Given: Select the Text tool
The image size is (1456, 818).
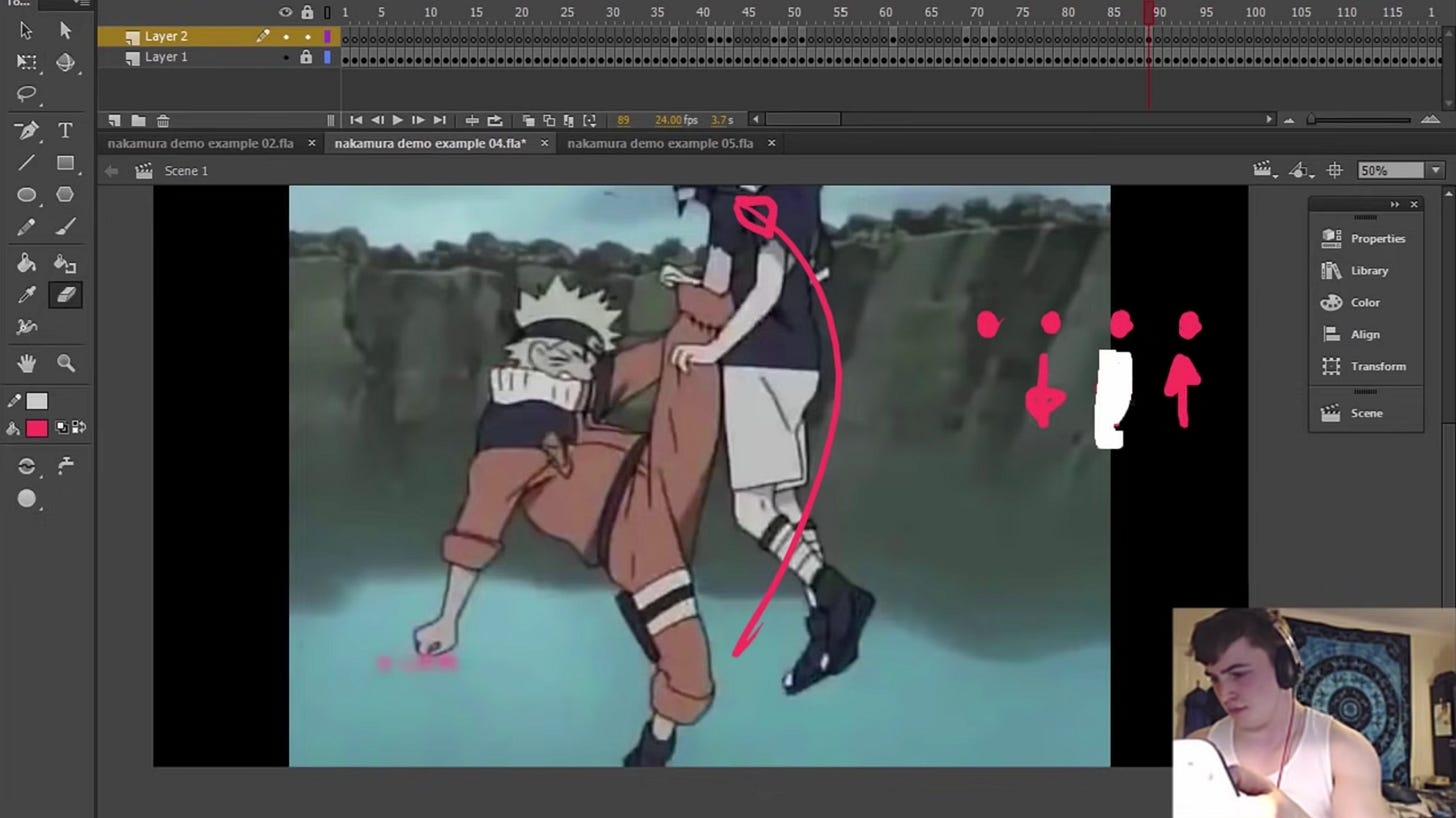Looking at the screenshot, I should (65, 130).
